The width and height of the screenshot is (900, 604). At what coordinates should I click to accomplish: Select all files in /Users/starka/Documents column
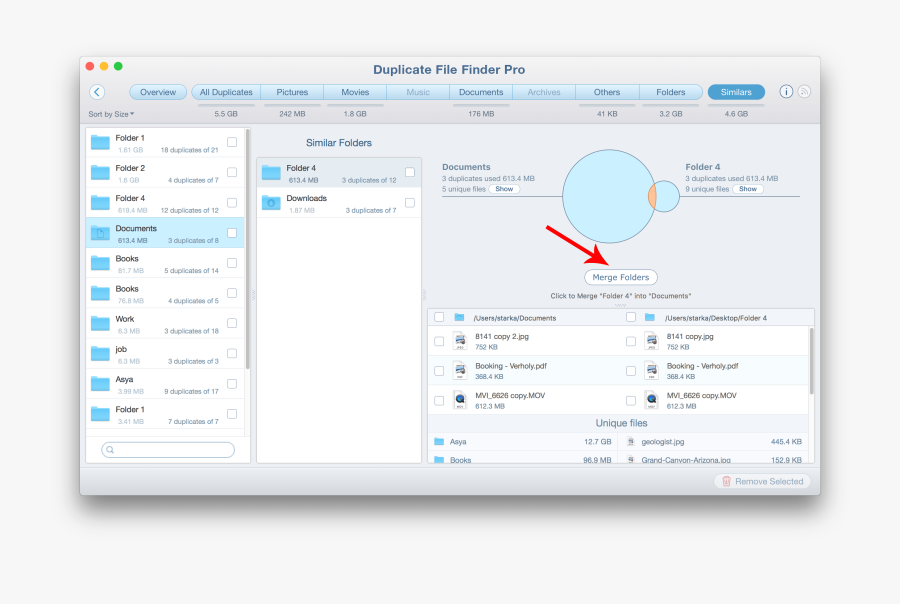439,317
